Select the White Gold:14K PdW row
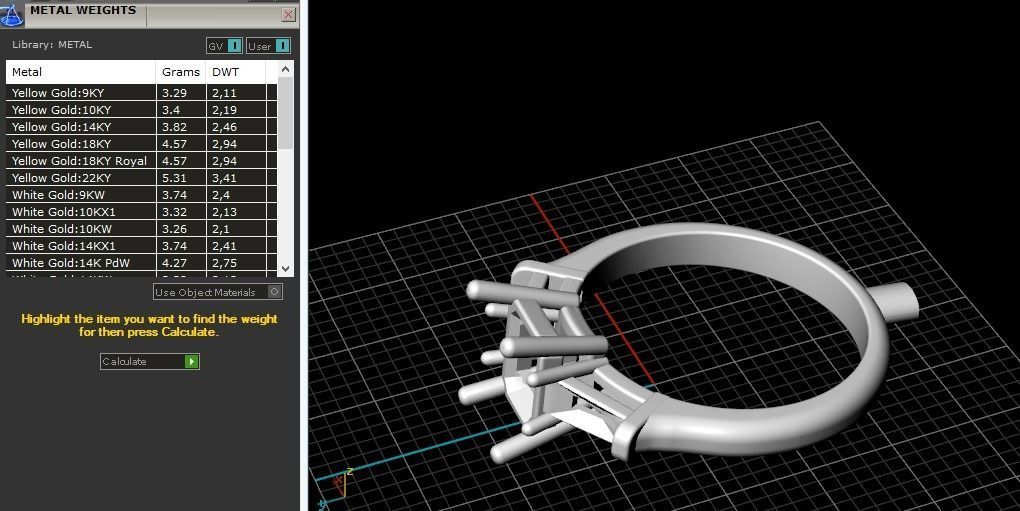1020x511 pixels. pyautogui.click(x=141, y=262)
